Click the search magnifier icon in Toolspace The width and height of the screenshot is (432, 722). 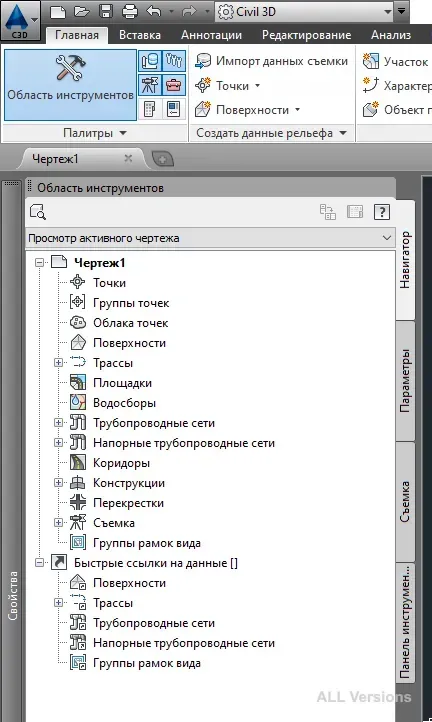(38, 212)
